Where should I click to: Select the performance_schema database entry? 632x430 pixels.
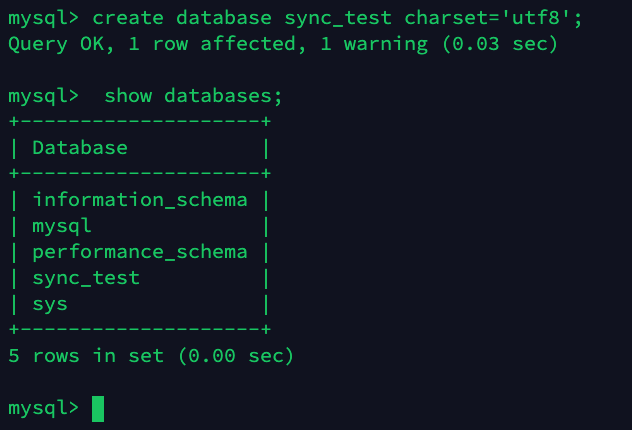pyautogui.click(x=139, y=251)
